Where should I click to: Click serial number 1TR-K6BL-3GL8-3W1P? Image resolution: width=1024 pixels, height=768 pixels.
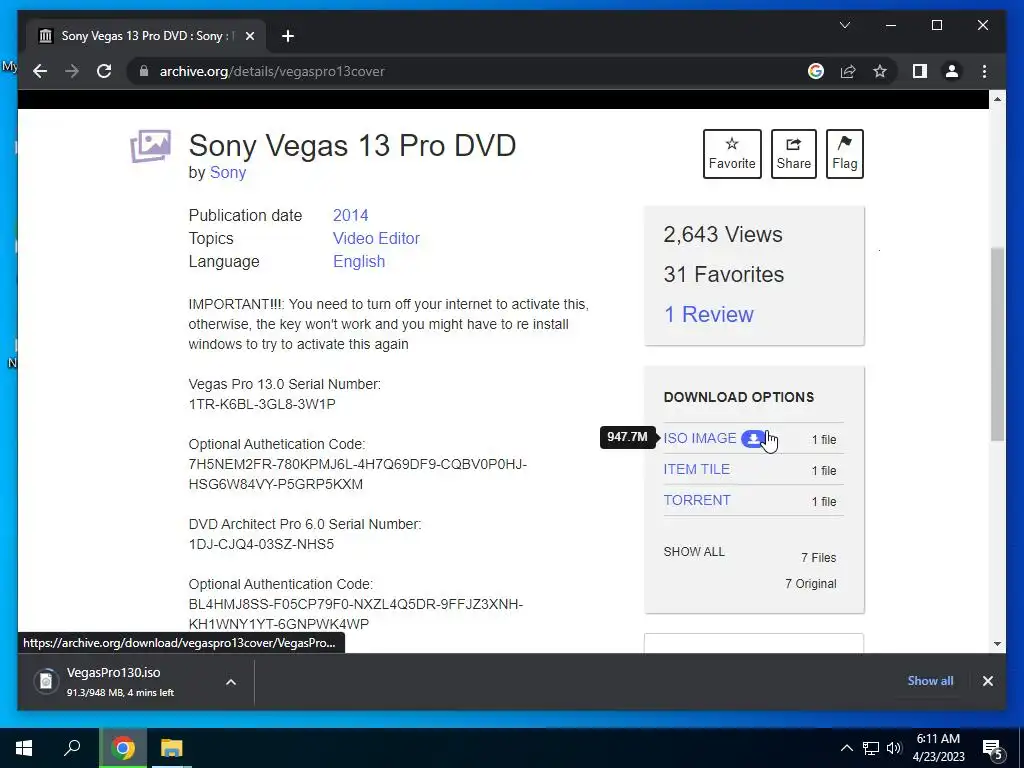262,404
